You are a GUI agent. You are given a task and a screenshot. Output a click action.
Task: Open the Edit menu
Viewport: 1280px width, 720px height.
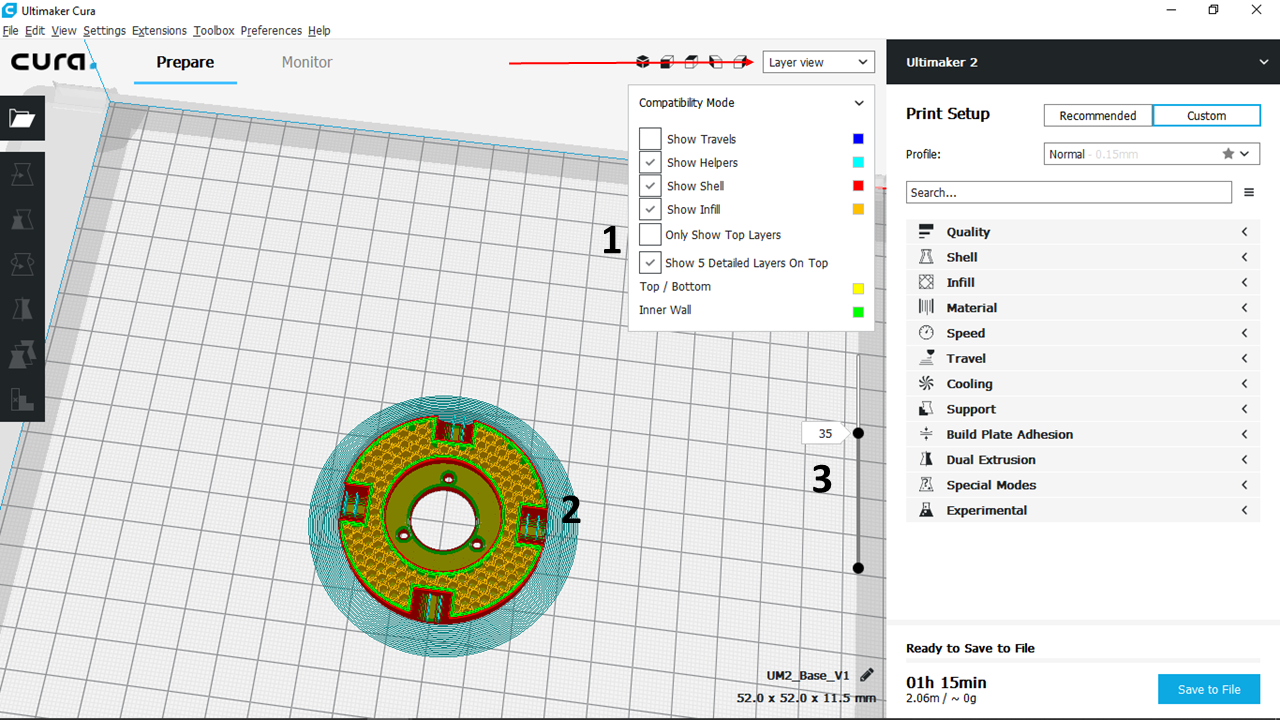tap(35, 31)
